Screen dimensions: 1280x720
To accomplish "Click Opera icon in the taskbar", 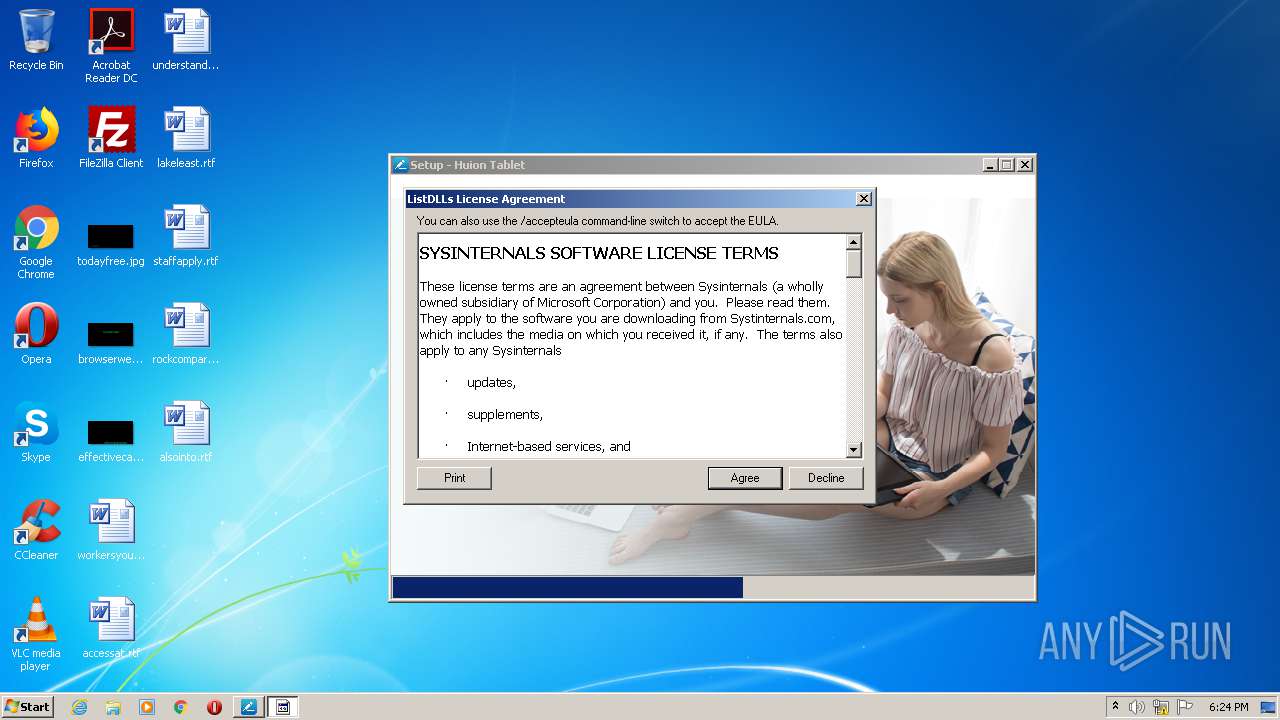I will pos(214,707).
